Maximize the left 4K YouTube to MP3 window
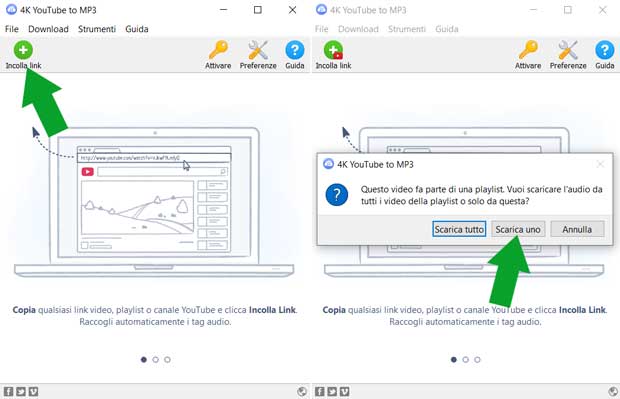620x399 pixels. [257, 9]
